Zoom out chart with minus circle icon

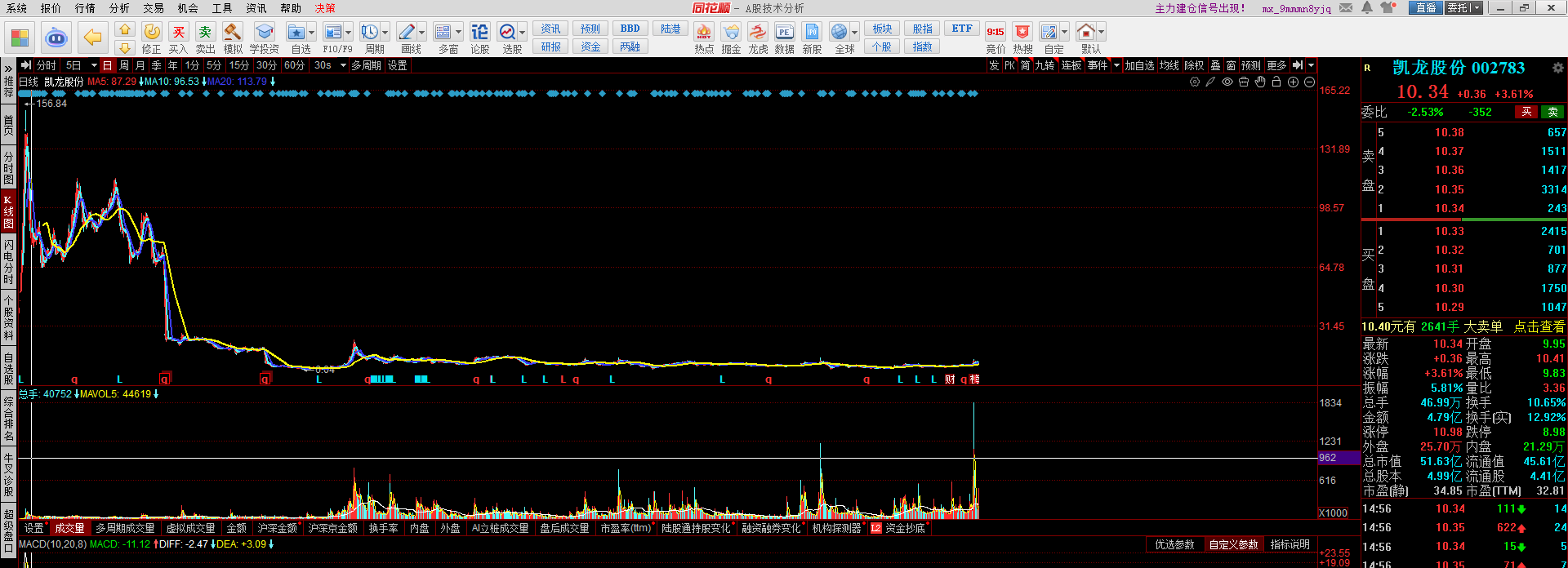[x=1309, y=82]
